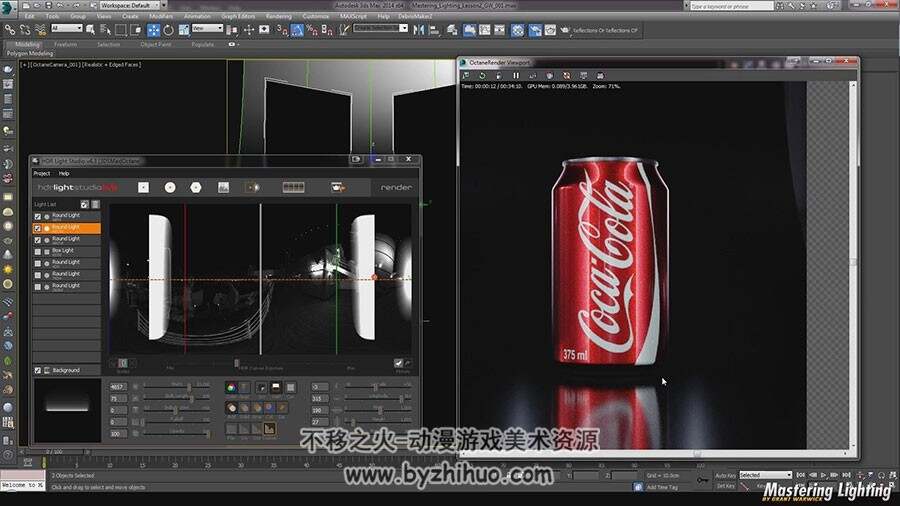The width and height of the screenshot is (900, 506).
Task: Click the render button in HDR Light Studio
Action: pyautogui.click(x=396, y=188)
